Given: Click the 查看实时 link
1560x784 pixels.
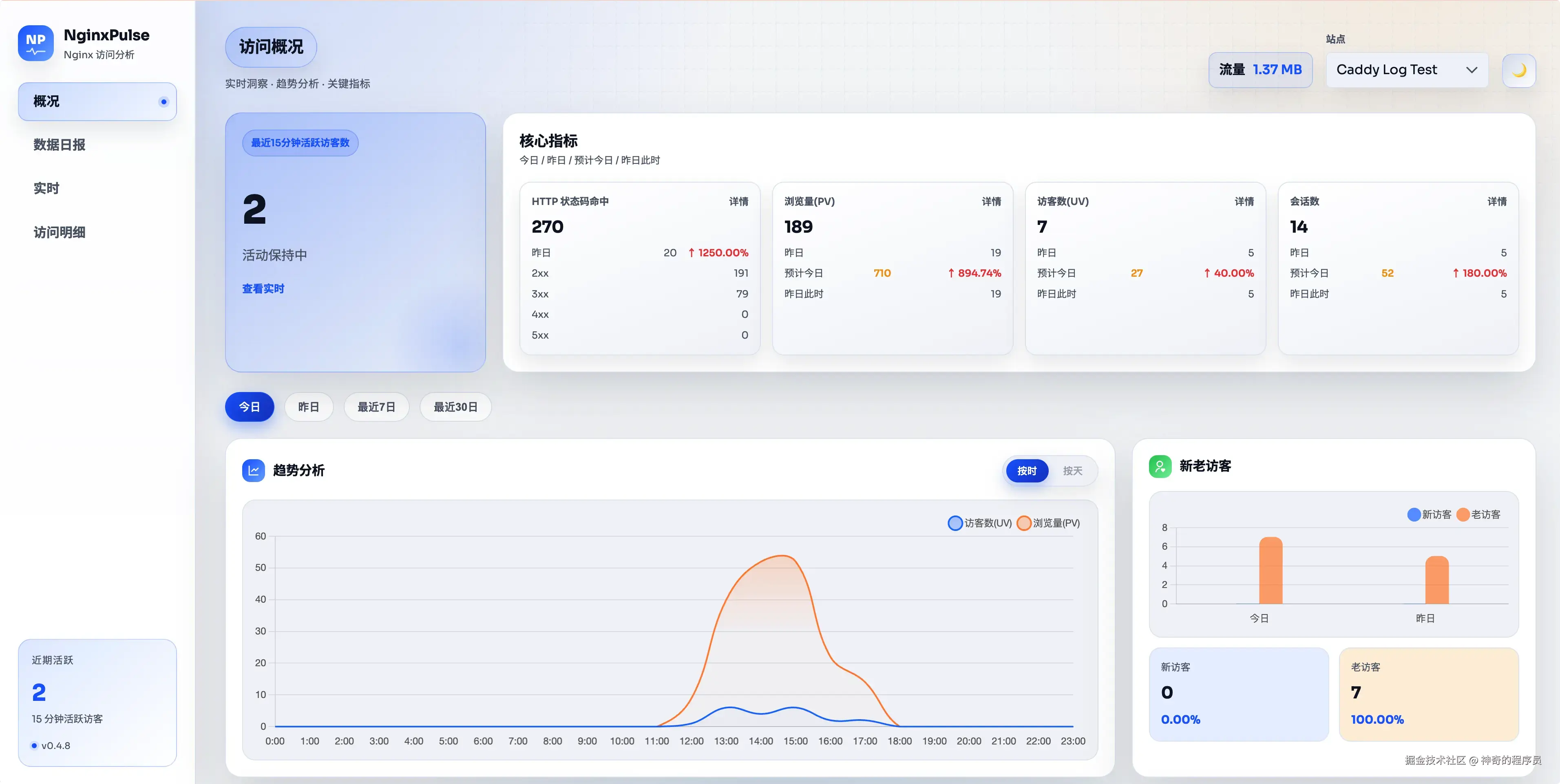Looking at the screenshot, I should click(263, 289).
